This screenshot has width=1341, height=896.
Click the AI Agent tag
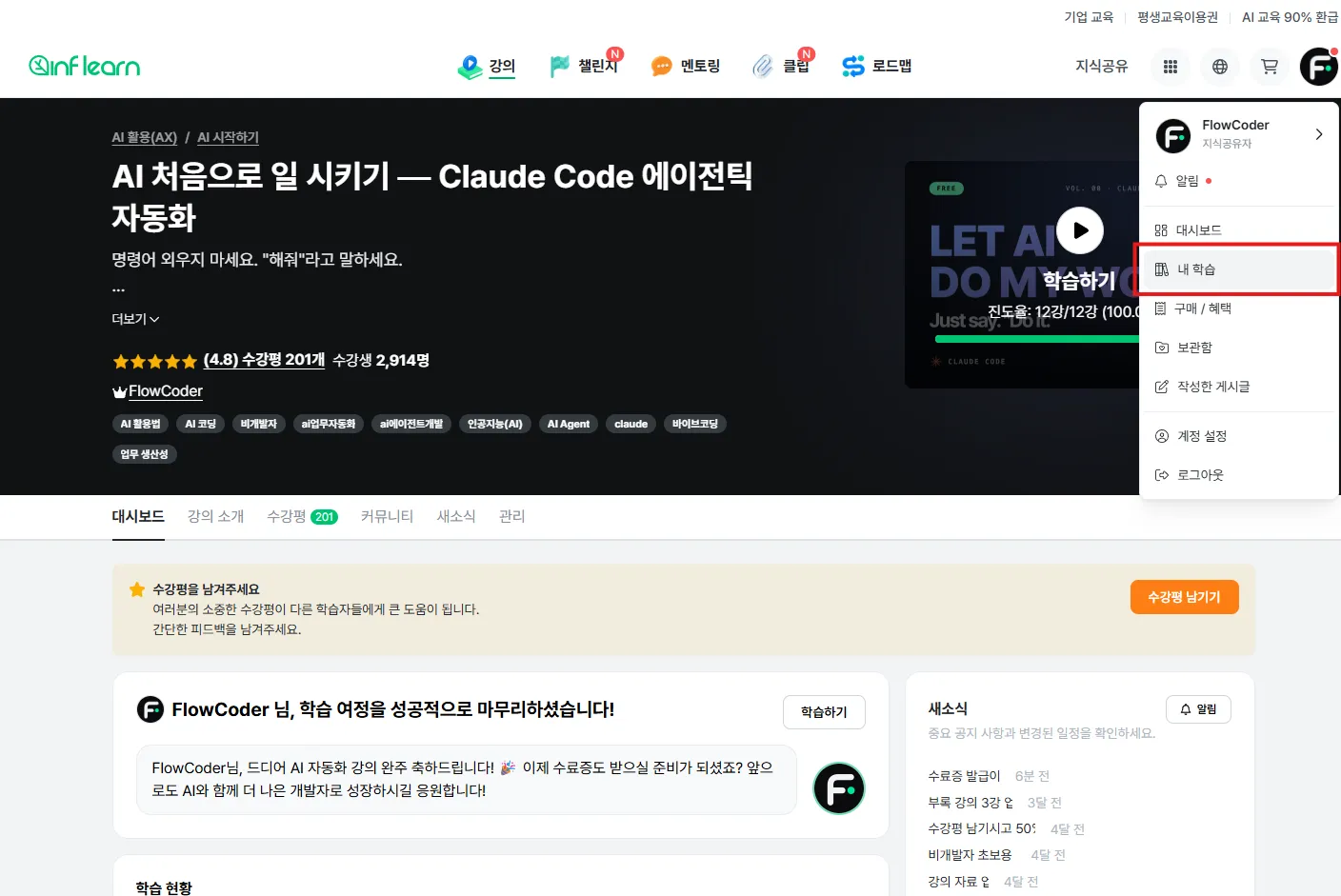click(569, 424)
